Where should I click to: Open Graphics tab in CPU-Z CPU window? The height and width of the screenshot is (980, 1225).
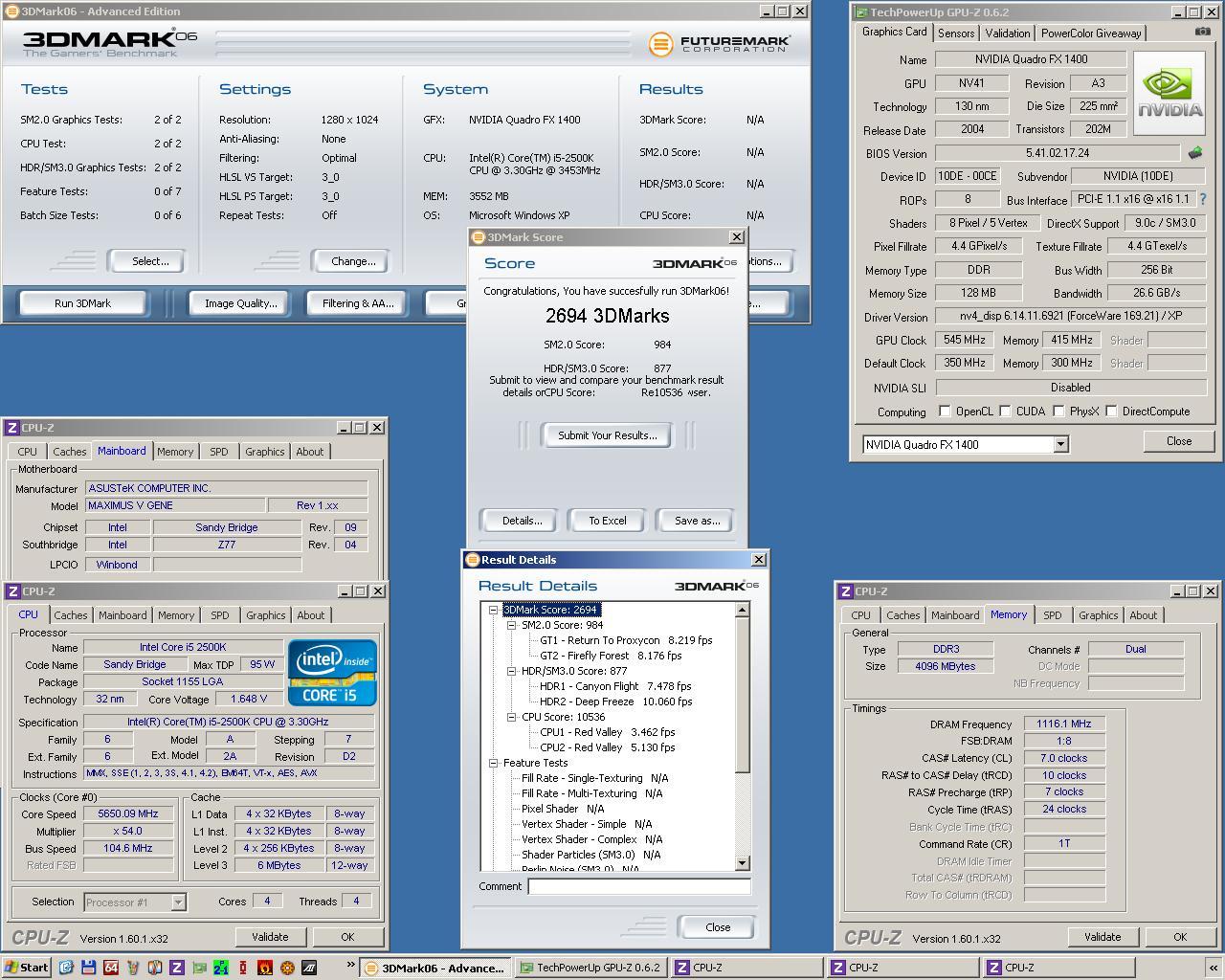[x=266, y=615]
